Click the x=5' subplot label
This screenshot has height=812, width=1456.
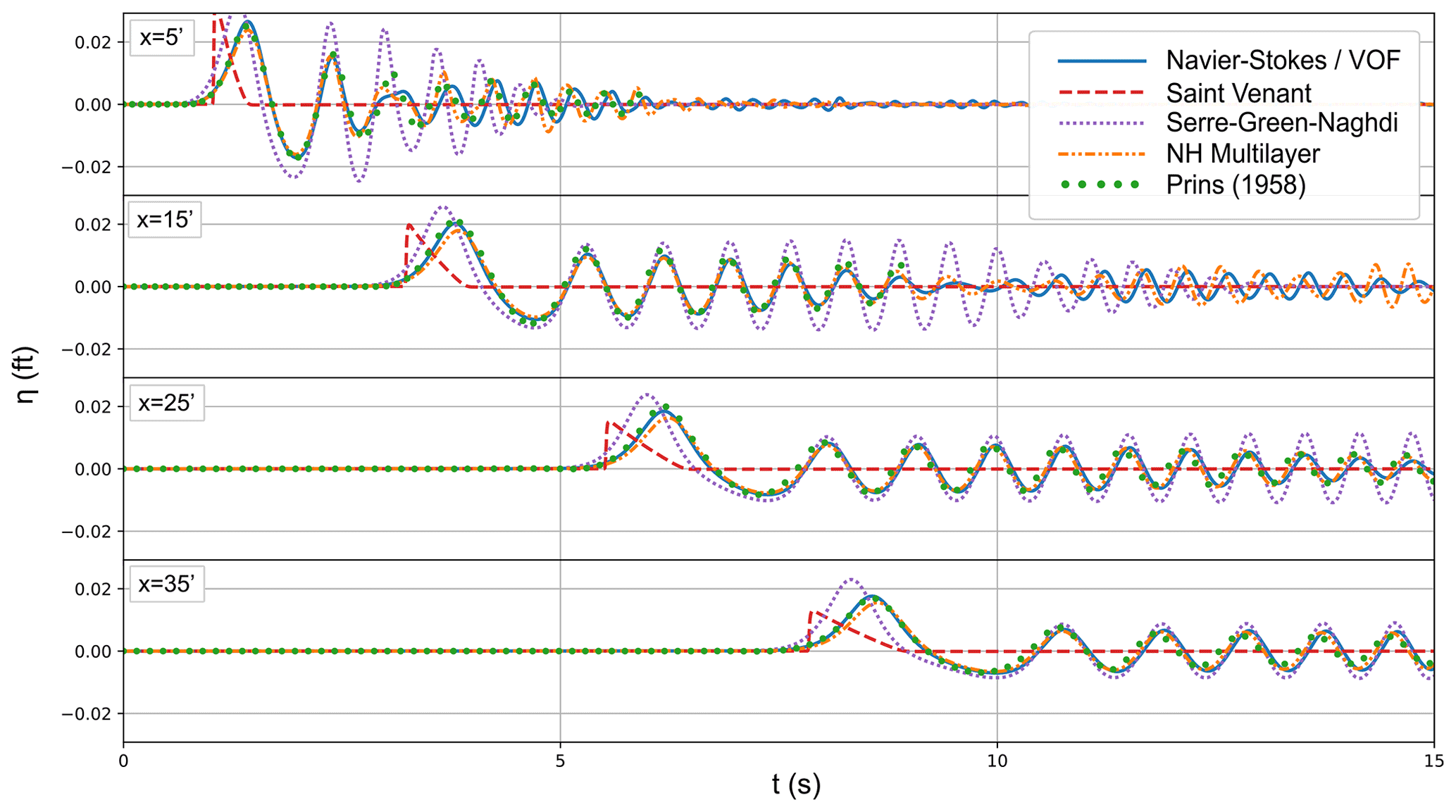[161, 37]
